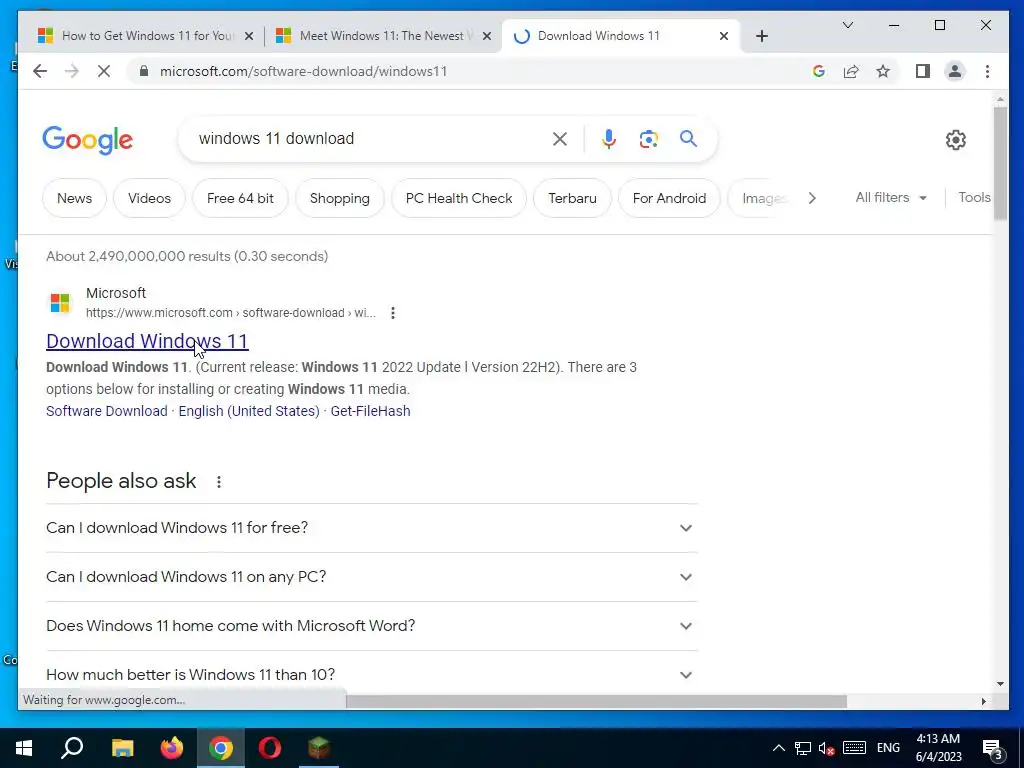Viewport: 1024px width, 768px height.
Task: Expand How much better is Windows 11 question
Action: tap(372, 674)
